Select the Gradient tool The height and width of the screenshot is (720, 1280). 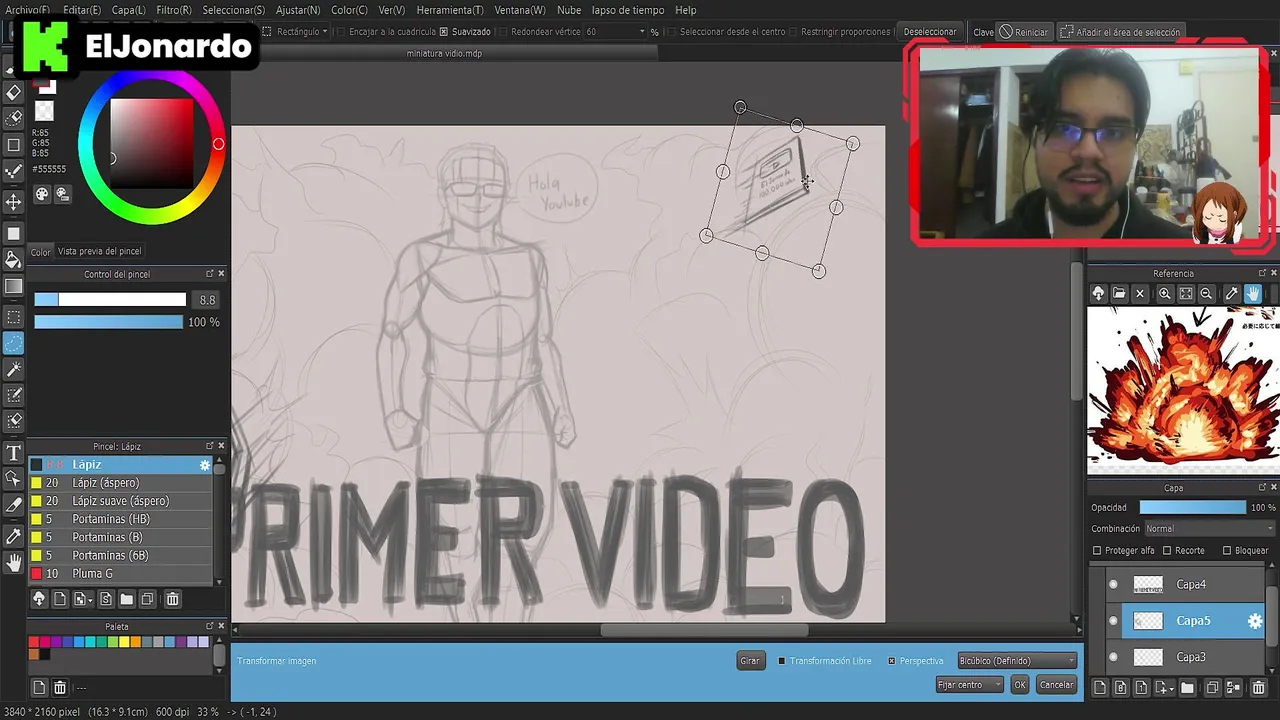point(14,287)
